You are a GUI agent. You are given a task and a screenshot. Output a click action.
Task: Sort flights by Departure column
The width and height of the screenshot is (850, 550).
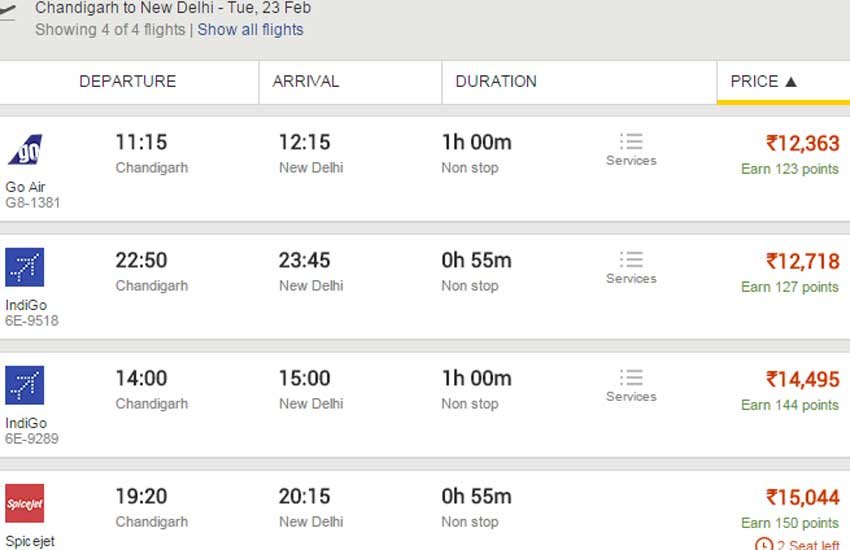(128, 81)
